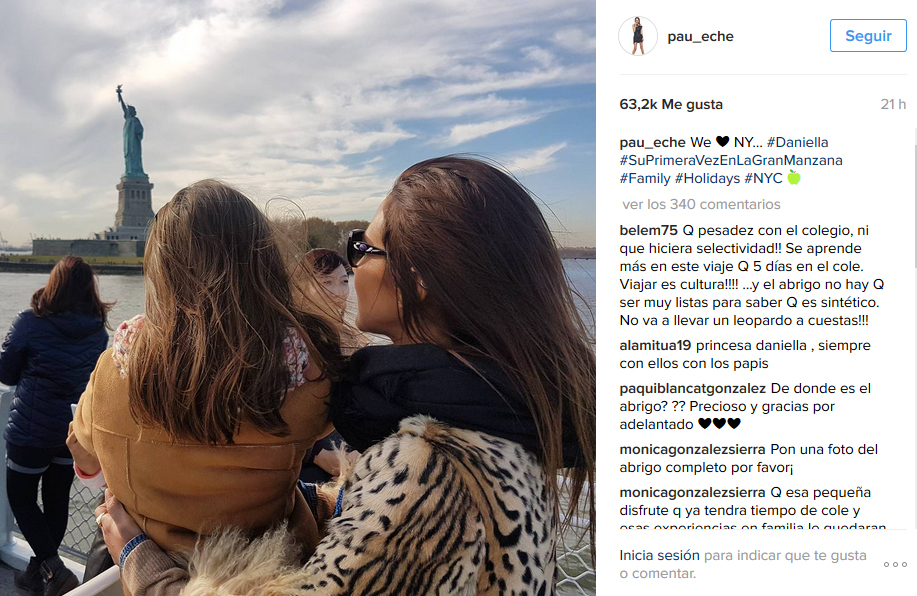Open #SuPrimeraVezEnLaGranManzana hashtag link
917x596 pixels.
click(731, 160)
